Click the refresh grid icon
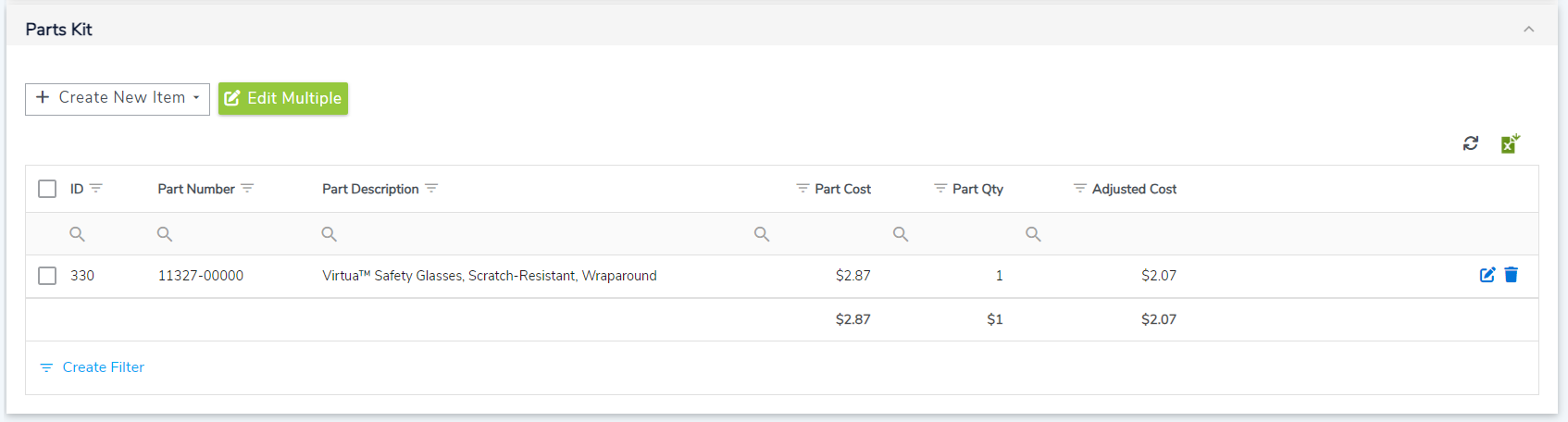1568x422 pixels. pyautogui.click(x=1470, y=143)
